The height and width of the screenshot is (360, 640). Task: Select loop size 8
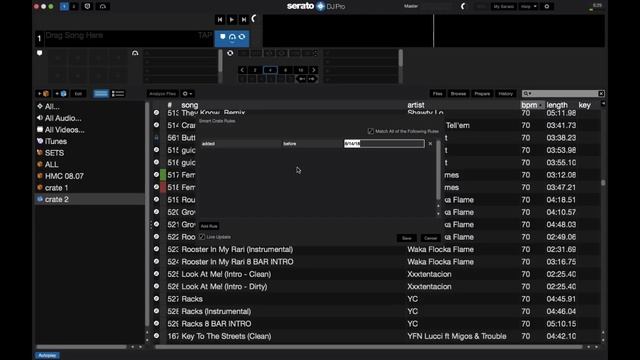[285, 70]
